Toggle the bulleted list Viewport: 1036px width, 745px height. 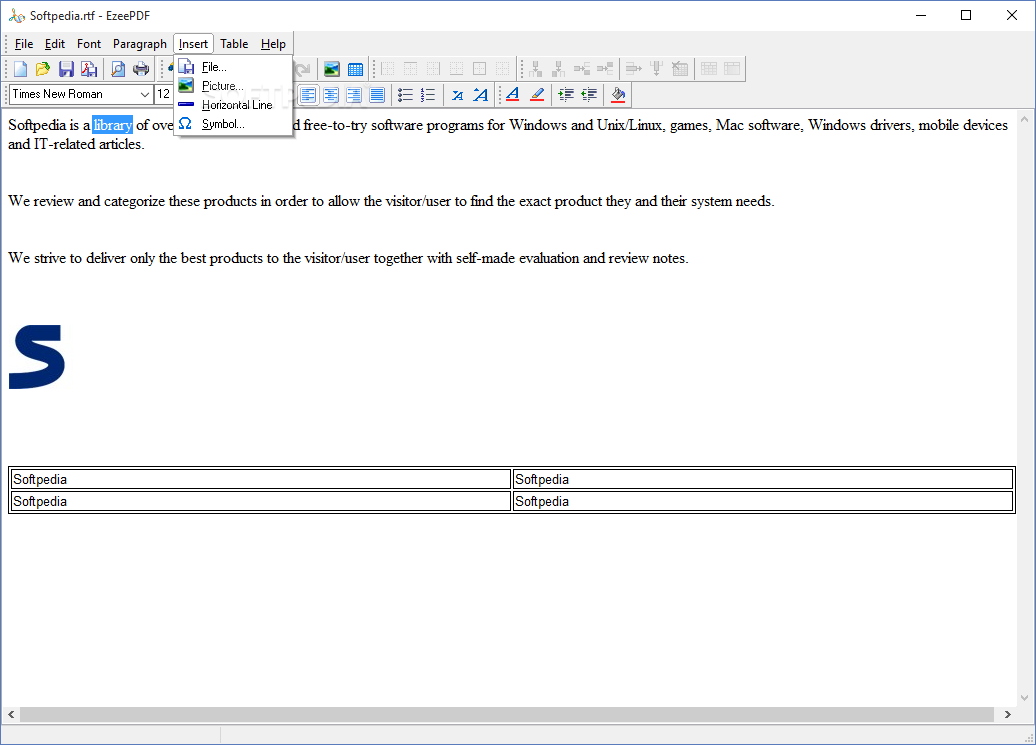[405, 95]
